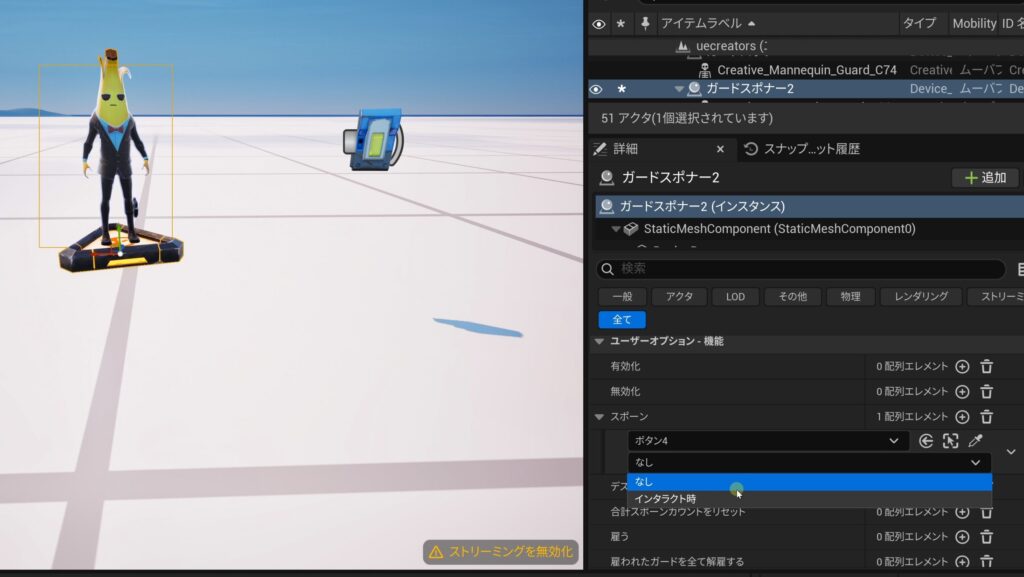The height and width of the screenshot is (577, 1024).
Task: Add an array element to 有効化
Action: coord(962,367)
